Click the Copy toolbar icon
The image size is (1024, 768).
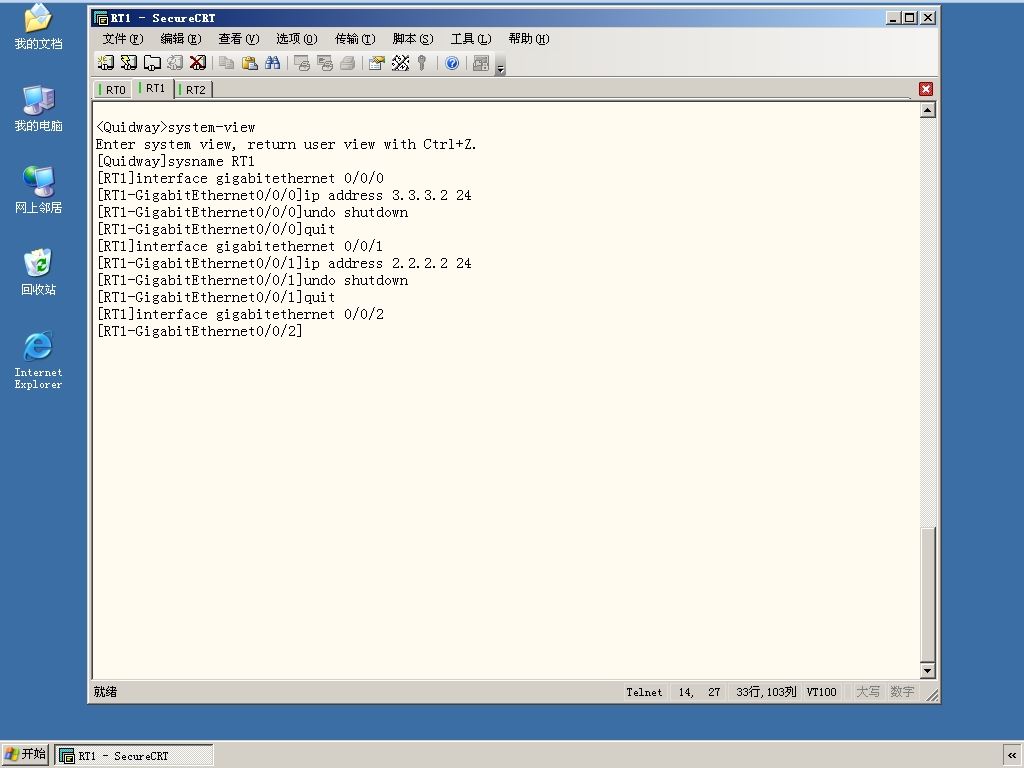[227, 63]
